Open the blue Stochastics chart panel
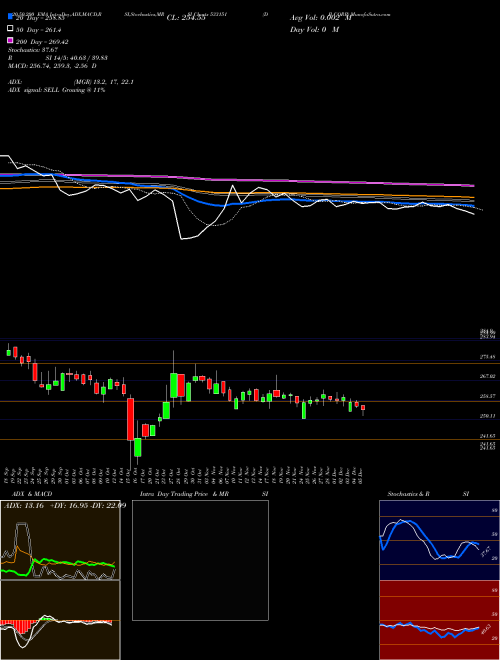Viewport: 500px width, 660px height. (x=439, y=540)
